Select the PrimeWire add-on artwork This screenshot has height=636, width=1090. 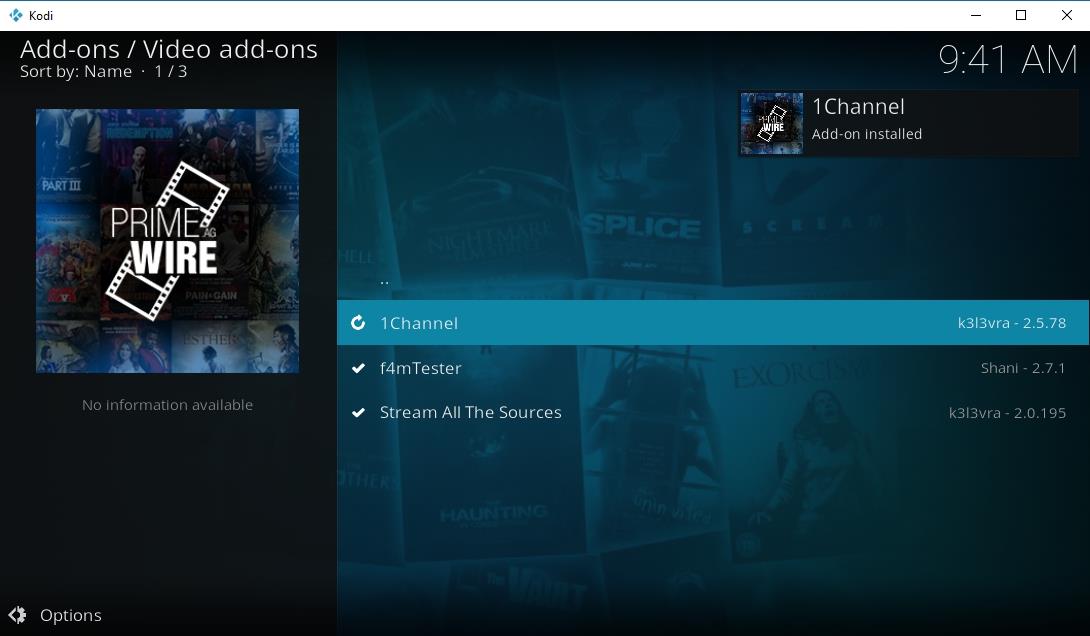tap(167, 241)
